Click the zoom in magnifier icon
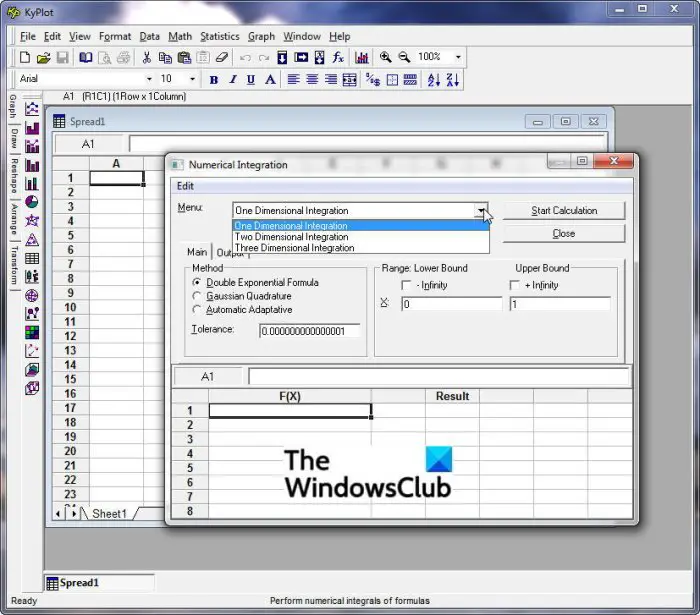Screen dimensions: 700x615 click(x=385, y=57)
